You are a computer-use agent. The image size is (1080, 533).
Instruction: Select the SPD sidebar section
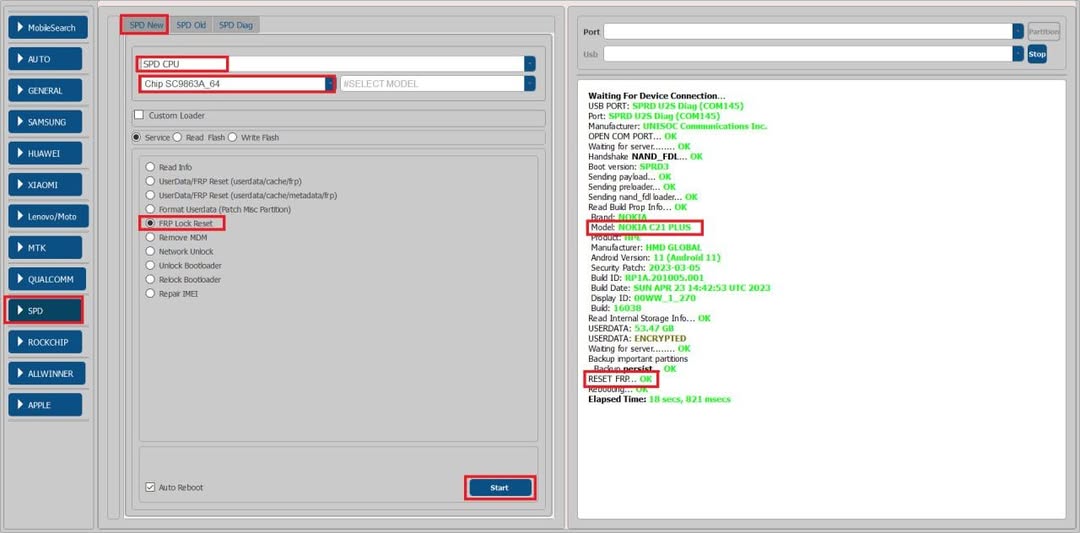pyautogui.click(x=45, y=311)
